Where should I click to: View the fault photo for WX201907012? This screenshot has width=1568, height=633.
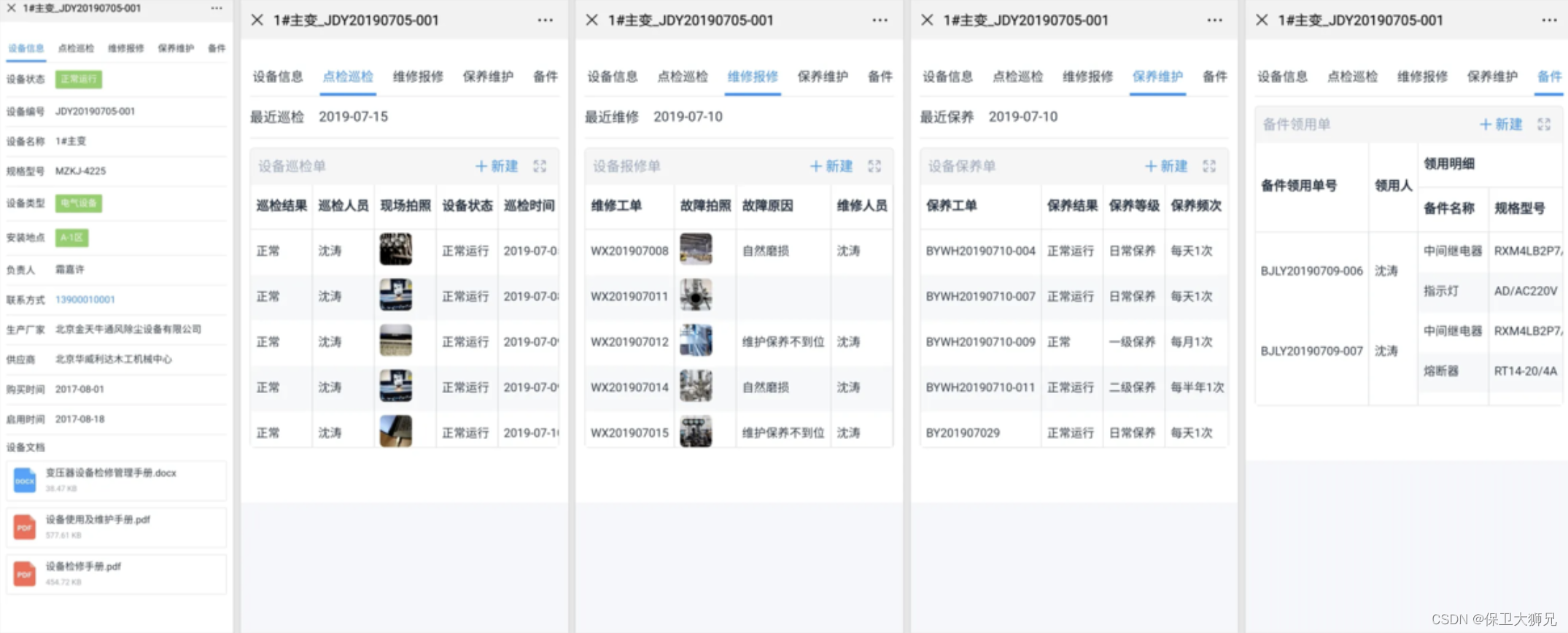tap(696, 341)
